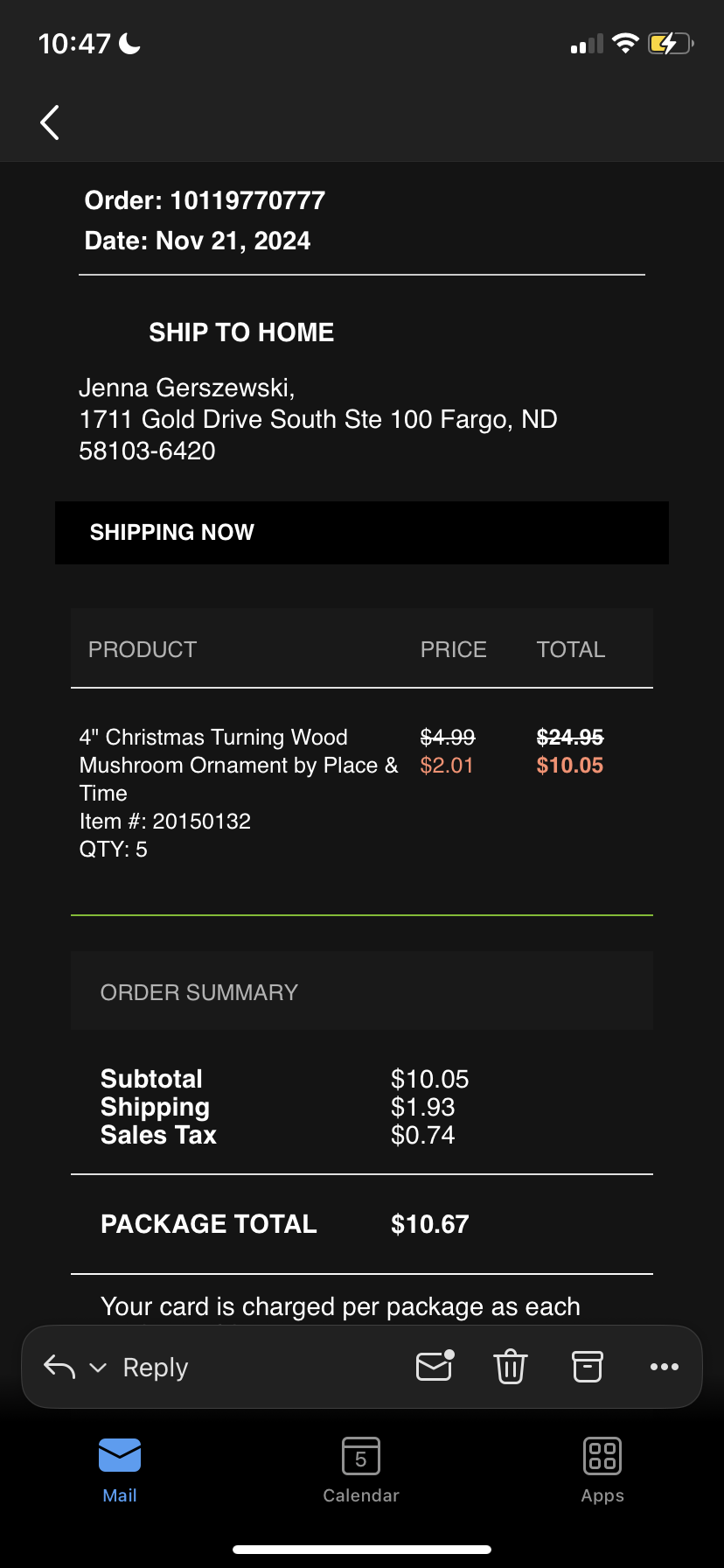
Task: Tap the order date Nov 21, 2024
Action: pos(233,241)
